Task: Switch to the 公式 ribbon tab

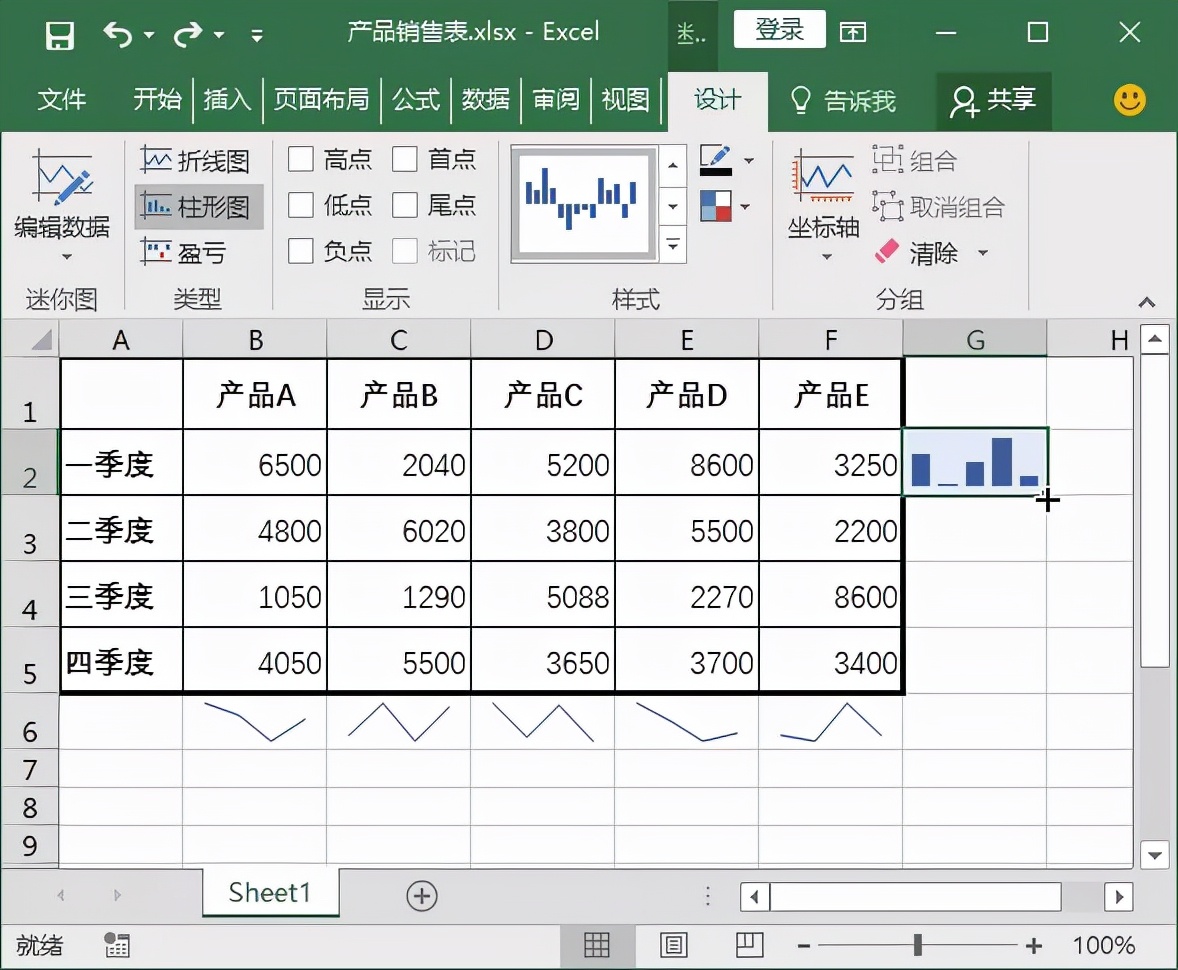Action: (x=416, y=100)
